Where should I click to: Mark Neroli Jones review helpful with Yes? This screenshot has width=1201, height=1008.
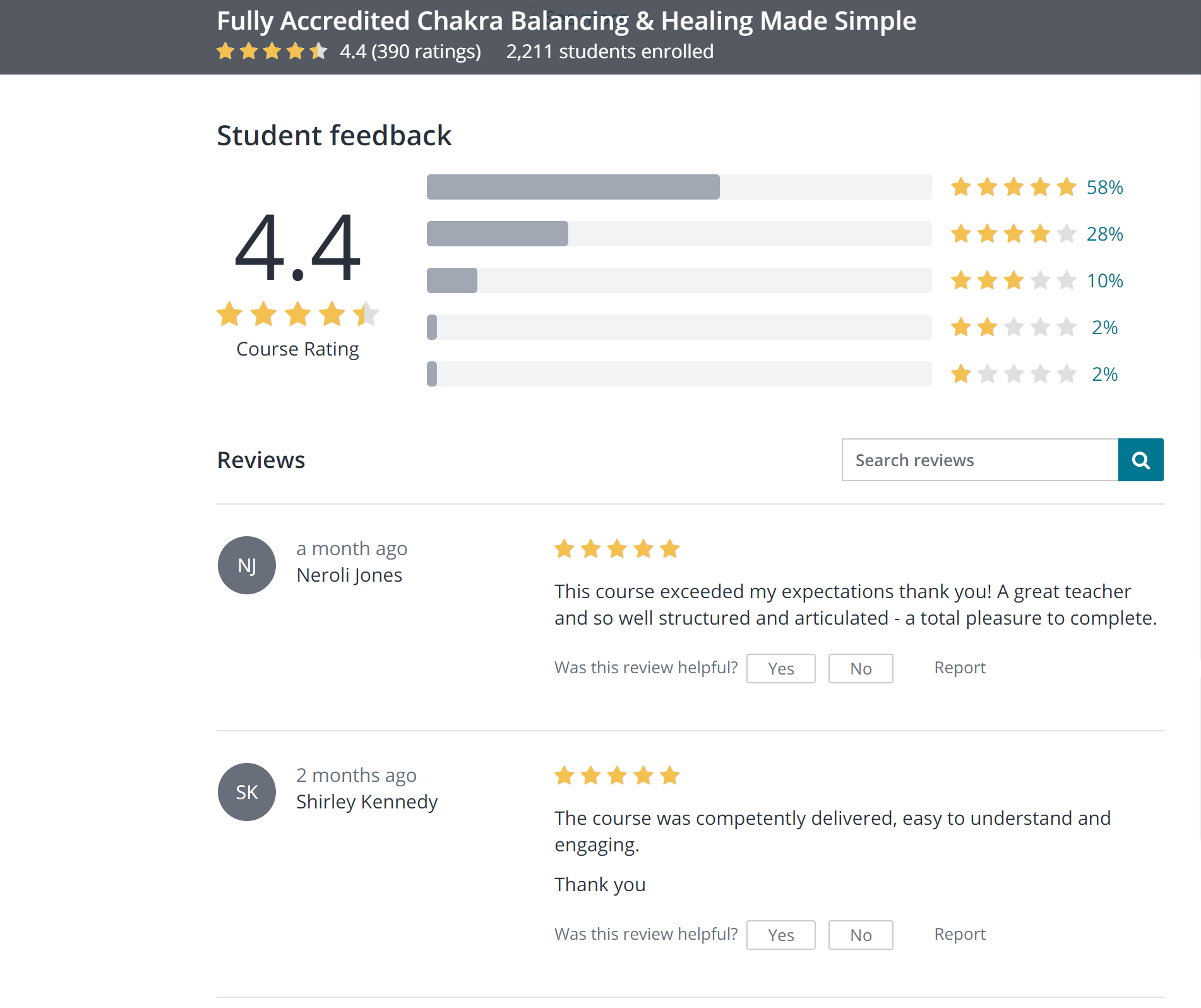click(x=780, y=668)
